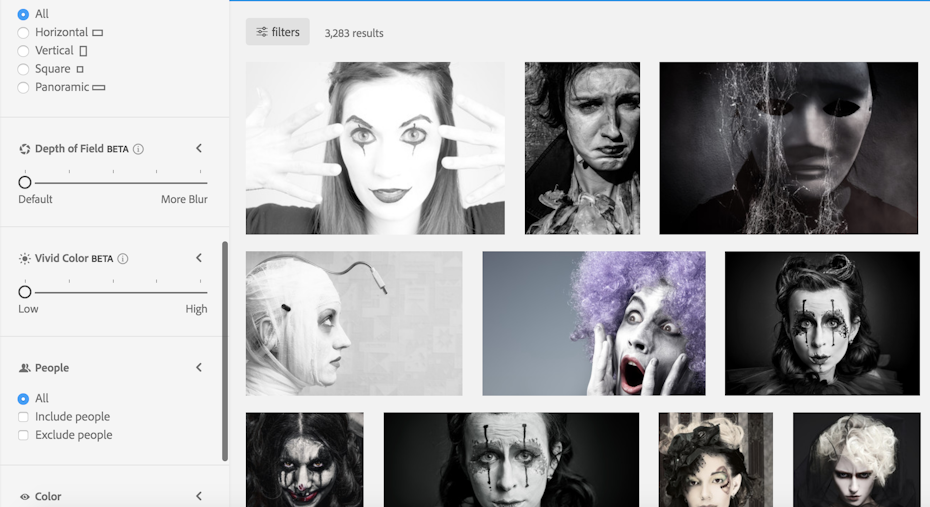Enable the Include people checkbox

point(23,417)
